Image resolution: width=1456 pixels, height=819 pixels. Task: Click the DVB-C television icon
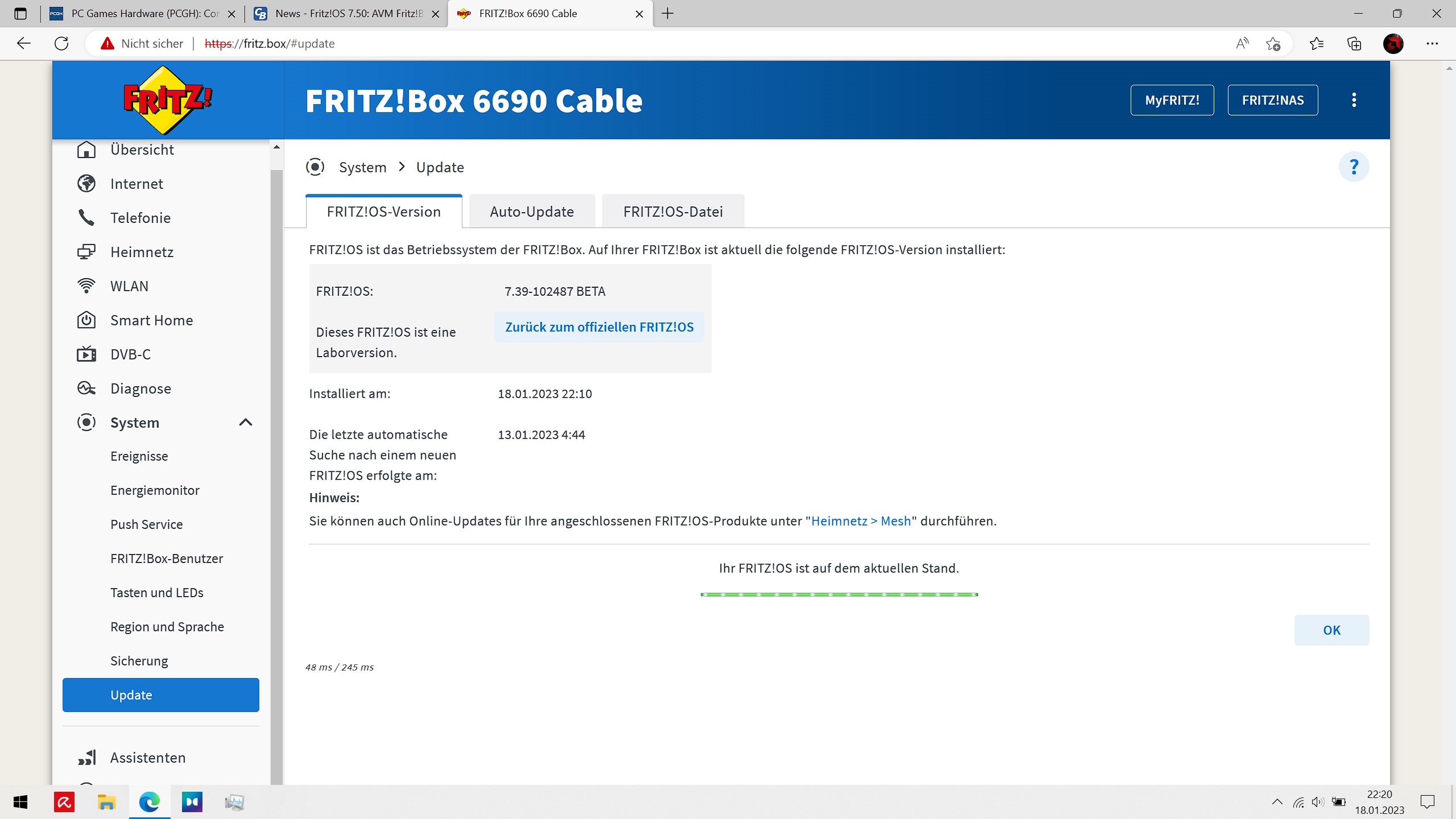tap(86, 354)
